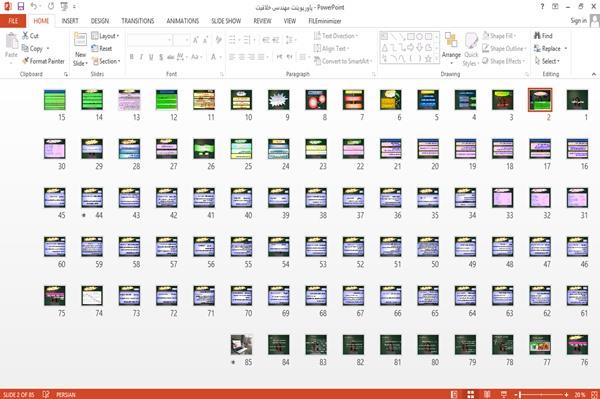Open the shapes gallery in Drawing
600x399 pixels.
pyautogui.click(x=409, y=48)
